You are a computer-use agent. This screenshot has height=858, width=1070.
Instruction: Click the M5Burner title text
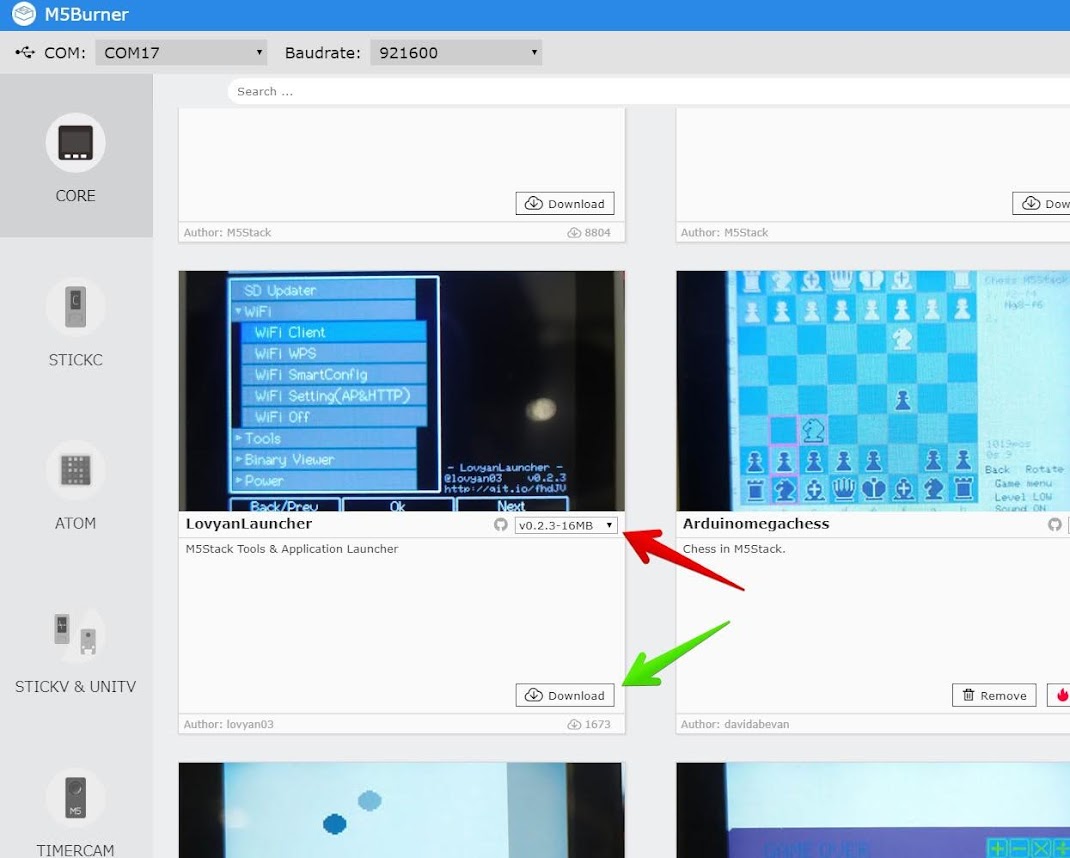[87, 14]
